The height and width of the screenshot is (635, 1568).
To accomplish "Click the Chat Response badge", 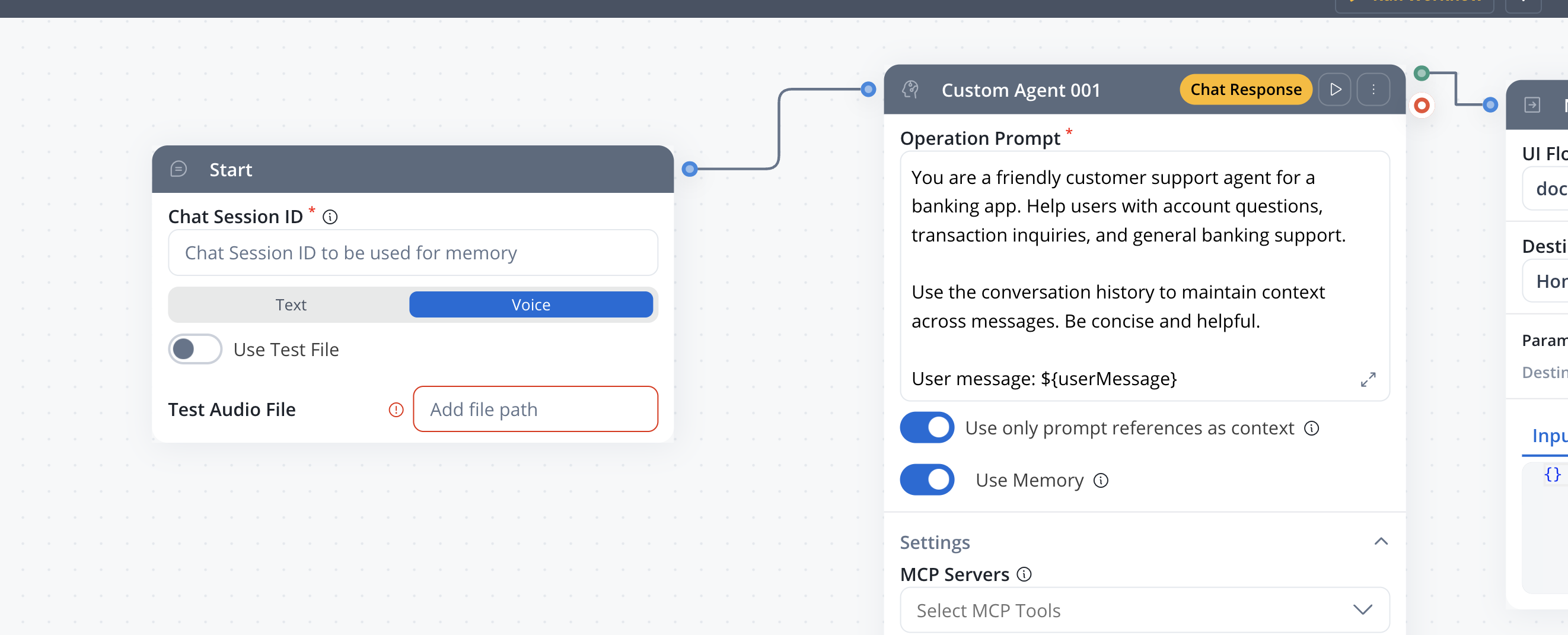I will [x=1245, y=89].
